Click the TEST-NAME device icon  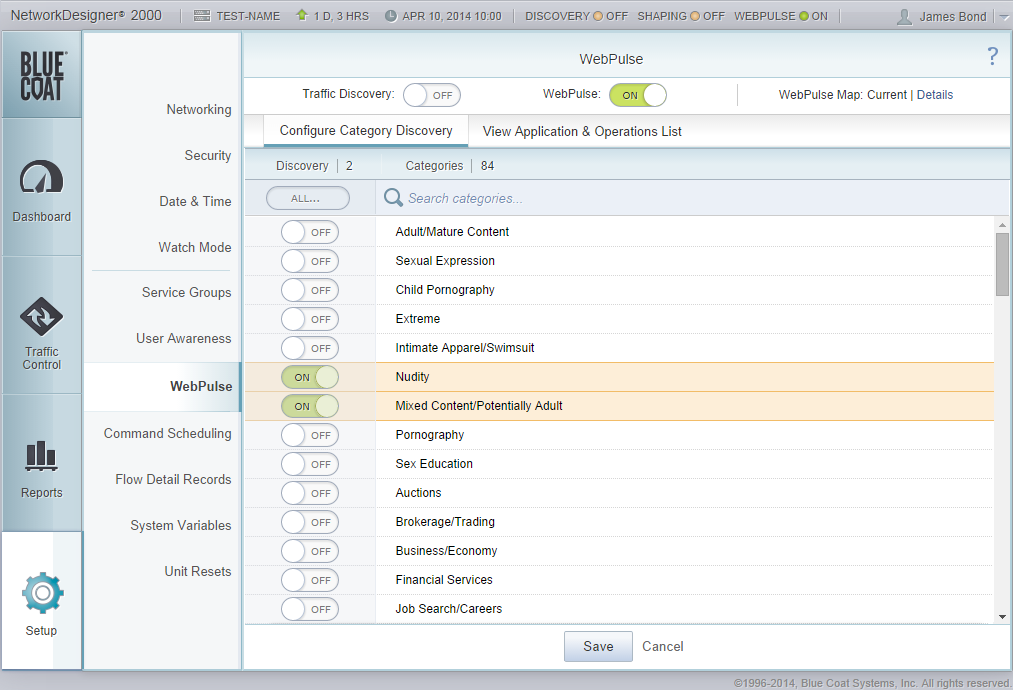(202, 16)
